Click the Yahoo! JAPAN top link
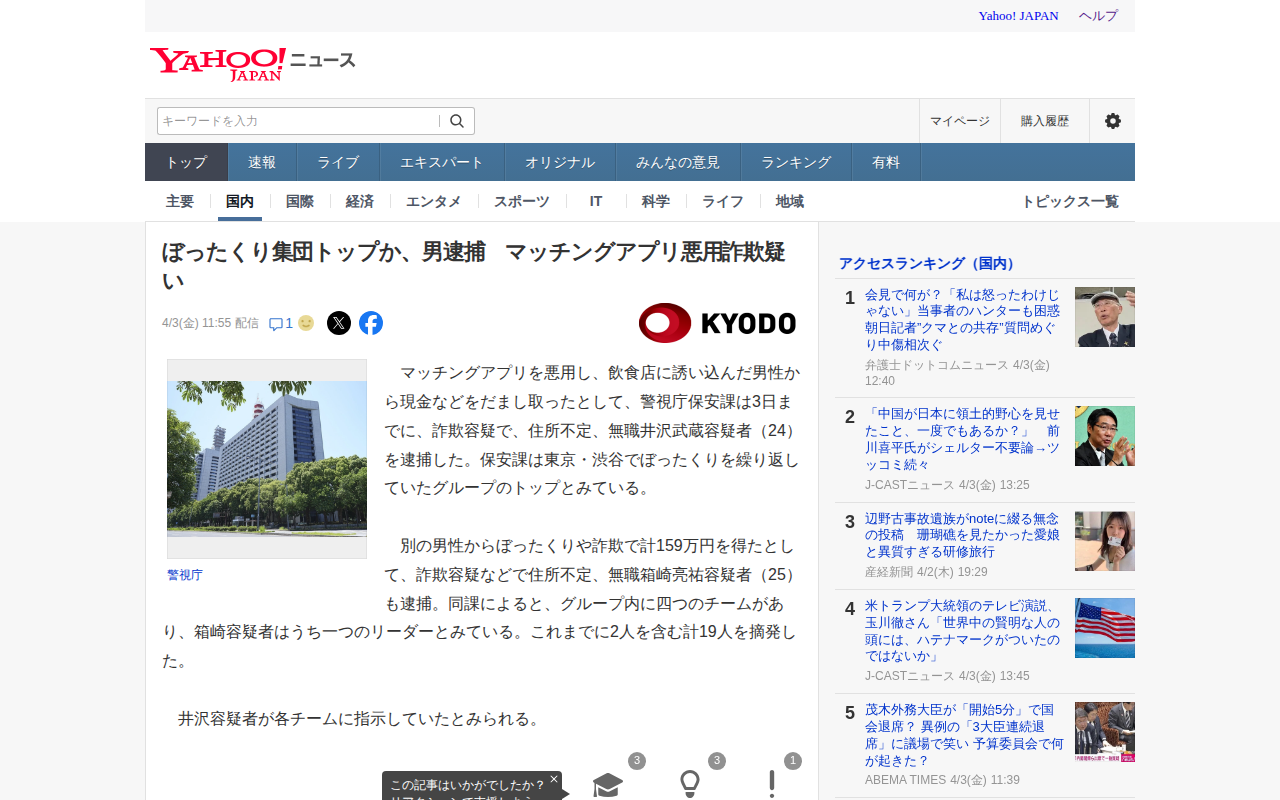Viewport: 1280px width, 800px height. click(1018, 15)
